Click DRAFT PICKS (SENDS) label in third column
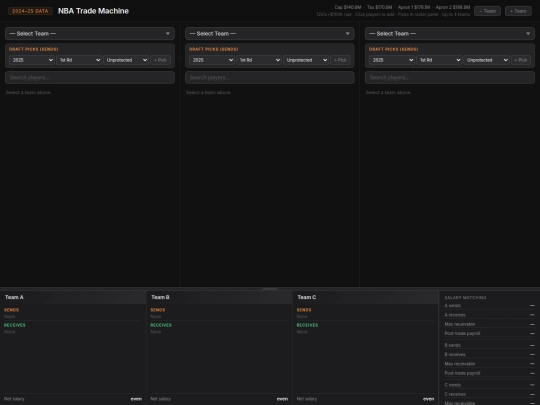The image size is (540, 405). pyautogui.click(x=393, y=49)
